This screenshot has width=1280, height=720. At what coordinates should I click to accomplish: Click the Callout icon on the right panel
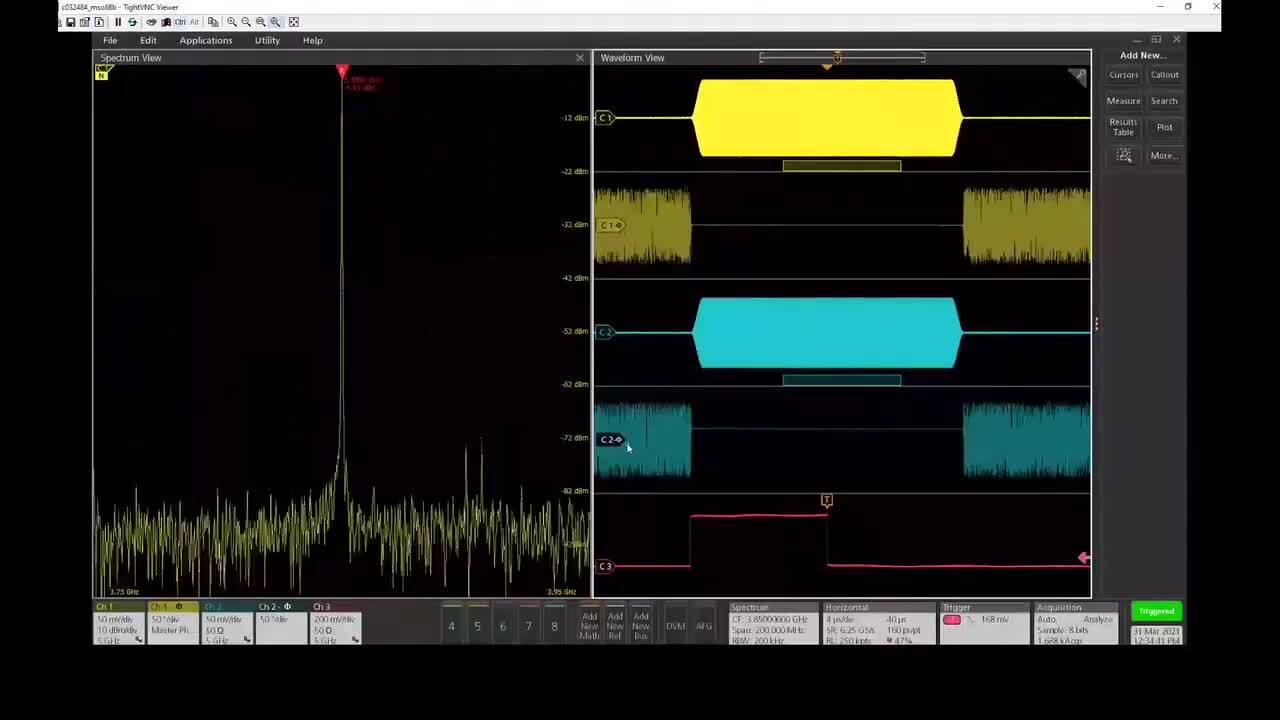pyautogui.click(x=1164, y=74)
